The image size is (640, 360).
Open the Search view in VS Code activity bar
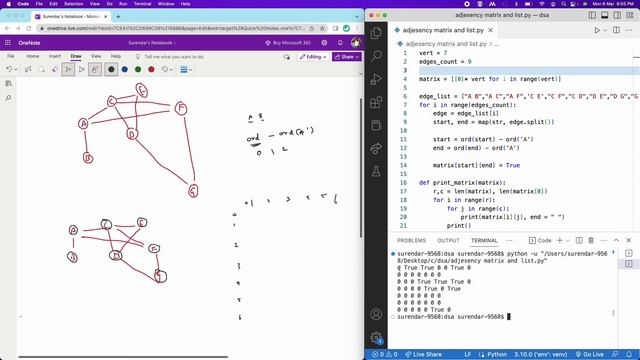[x=376, y=56]
